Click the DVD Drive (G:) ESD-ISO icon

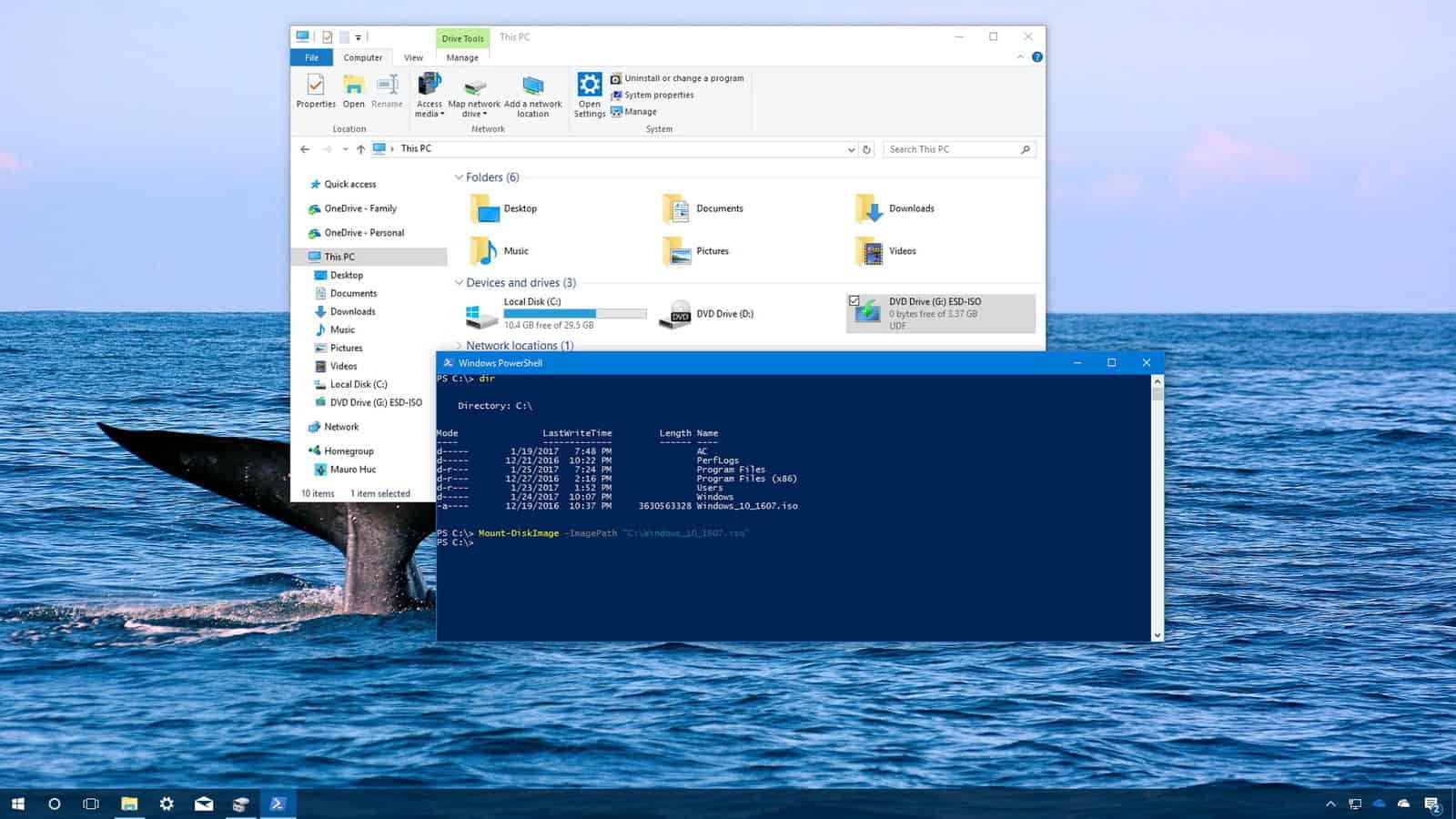pyautogui.click(x=869, y=313)
